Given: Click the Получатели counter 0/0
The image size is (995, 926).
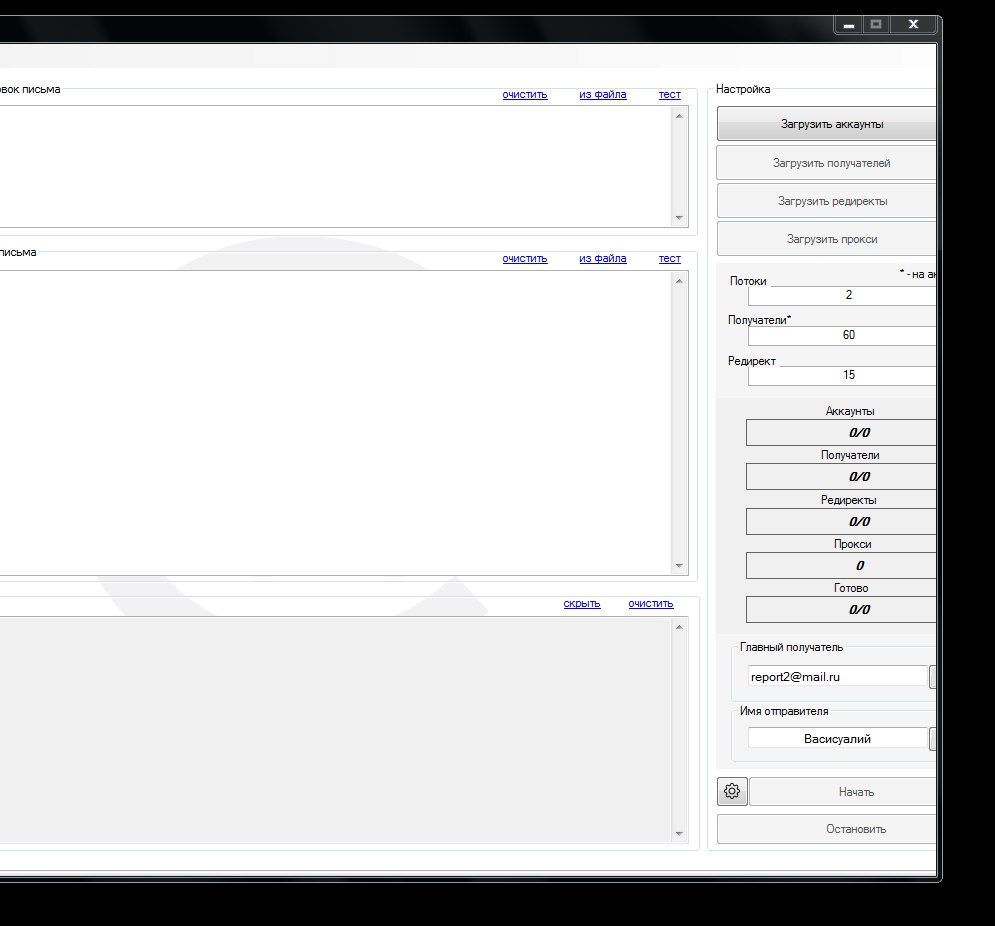Looking at the screenshot, I should pyautogui.click(x=841, y=476).
